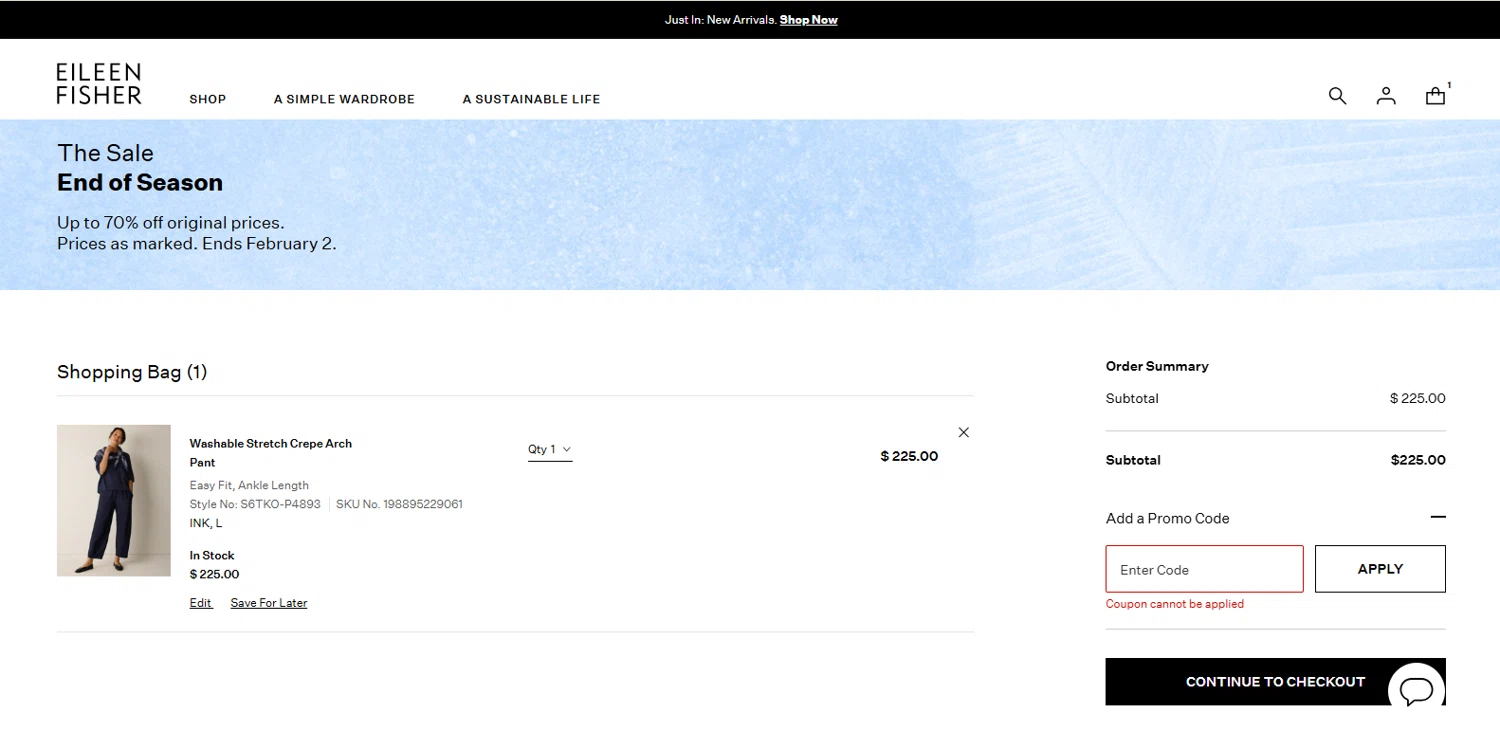
Task: Open the shopping bag icon
Action: point(1435,96)
